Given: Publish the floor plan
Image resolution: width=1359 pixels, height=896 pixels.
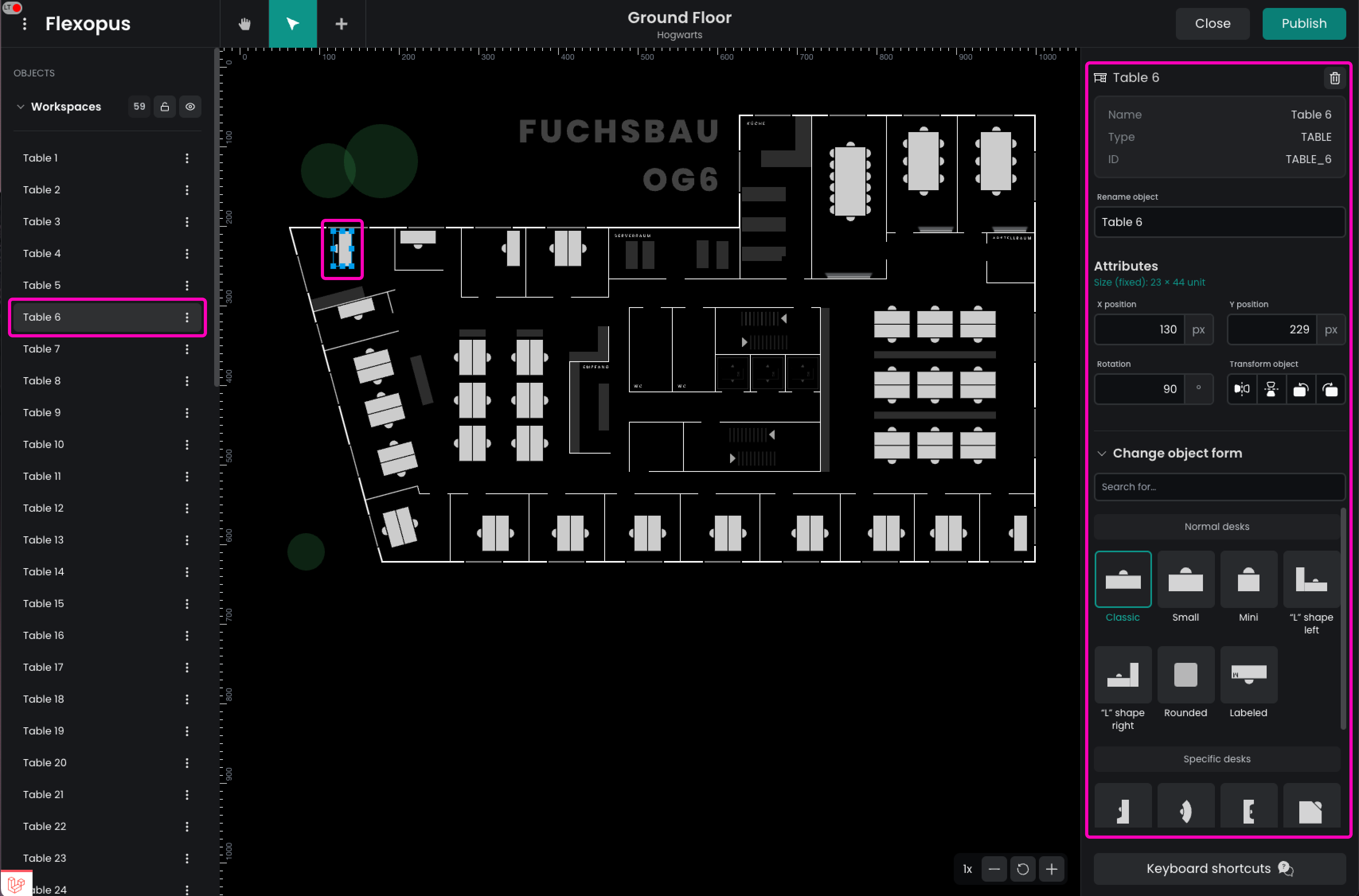Looking at the screenshot, I should point(1304,23).
